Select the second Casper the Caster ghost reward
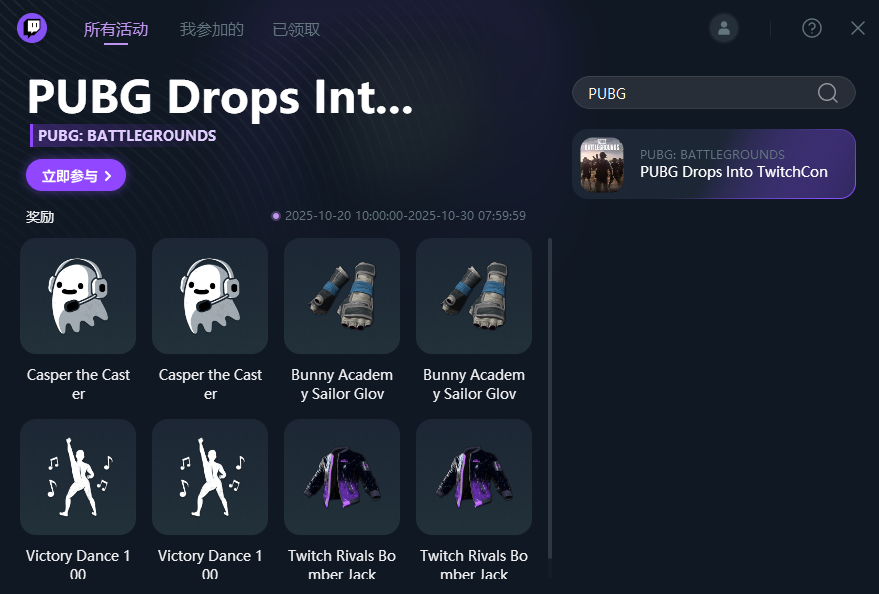 (x=210, y=296)
